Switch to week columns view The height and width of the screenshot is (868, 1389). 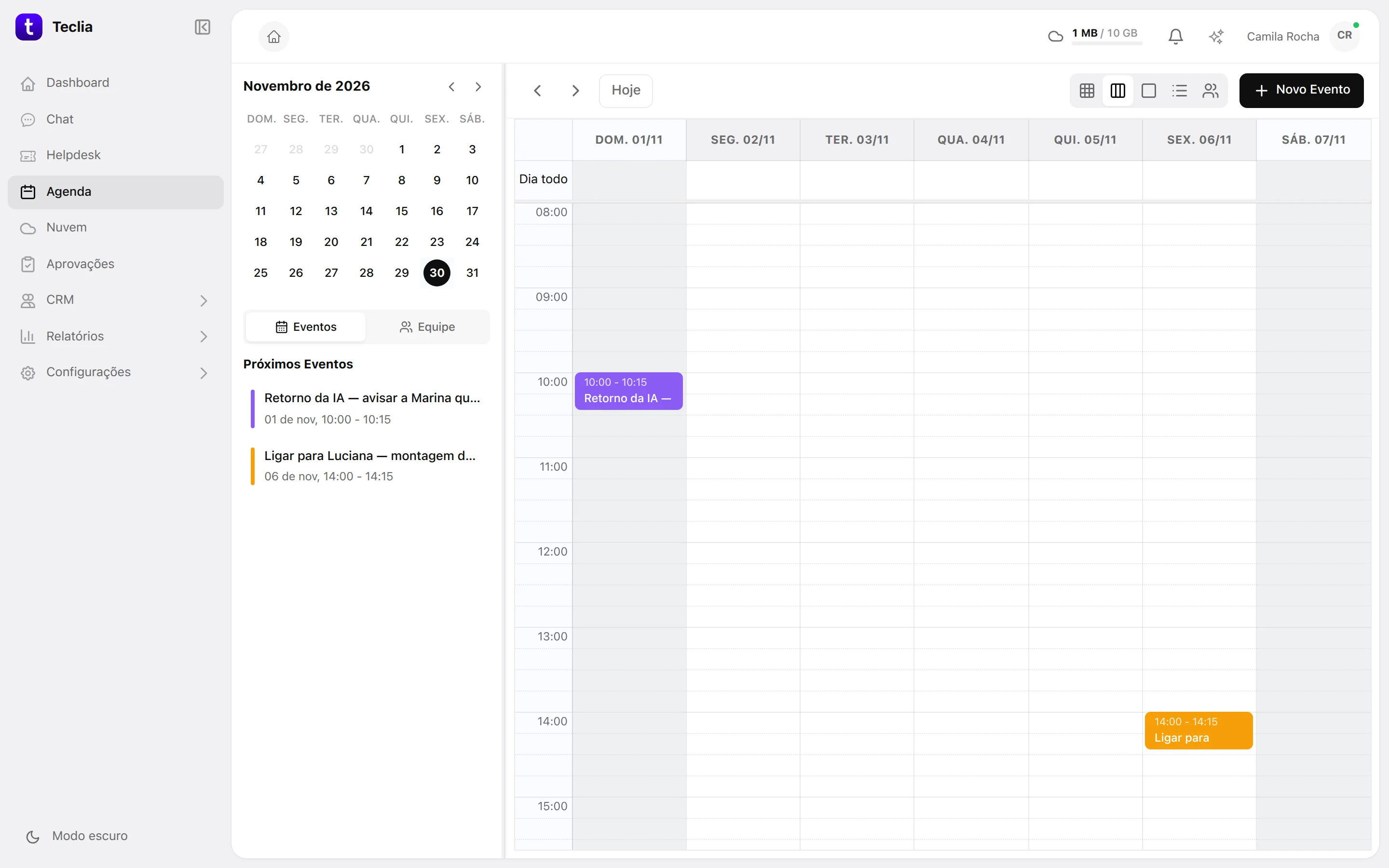point(1117,91)
